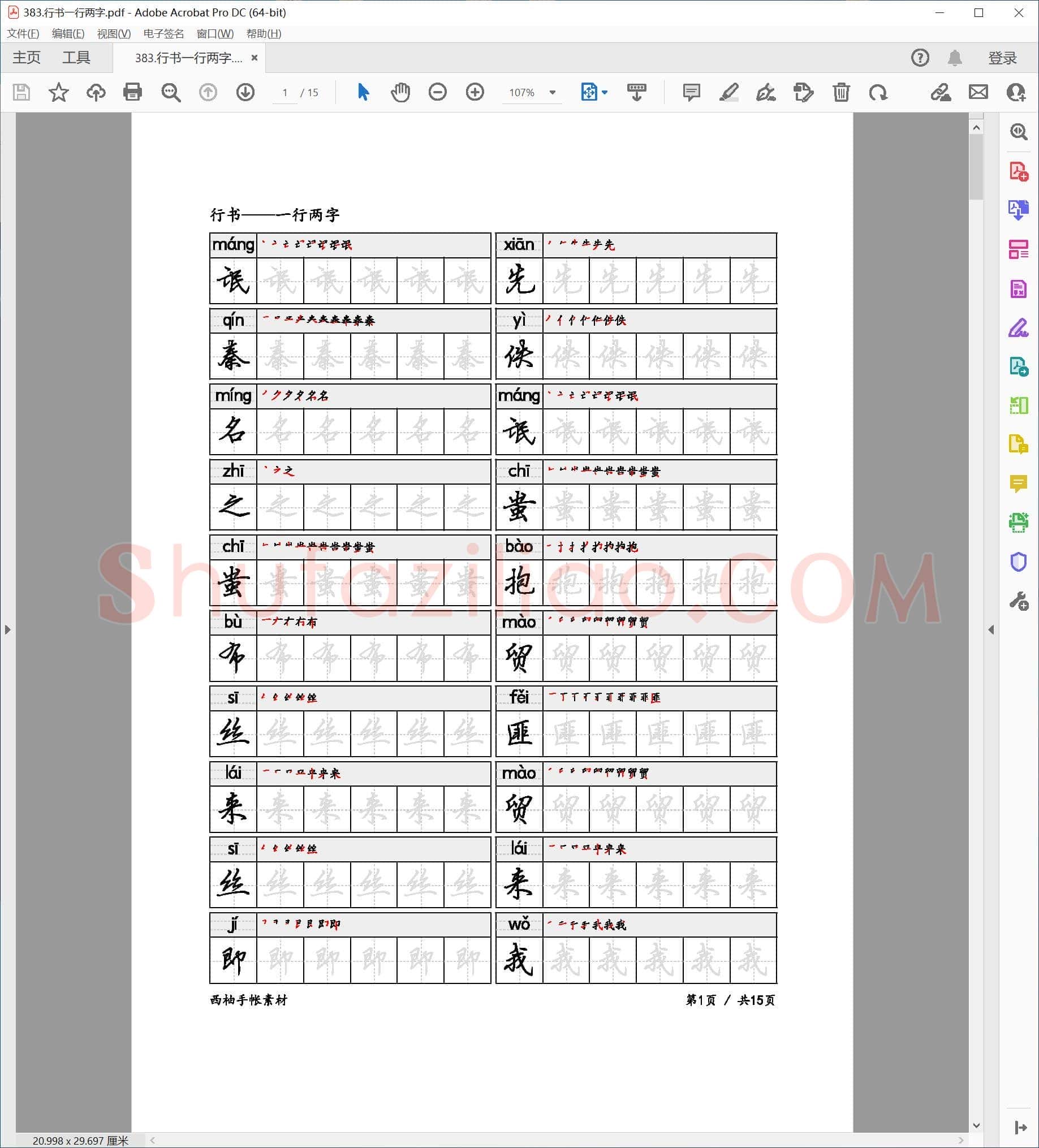Open Export PDF tool in sidebar
The image size is (1039, 1148).
click(1019, 210)
